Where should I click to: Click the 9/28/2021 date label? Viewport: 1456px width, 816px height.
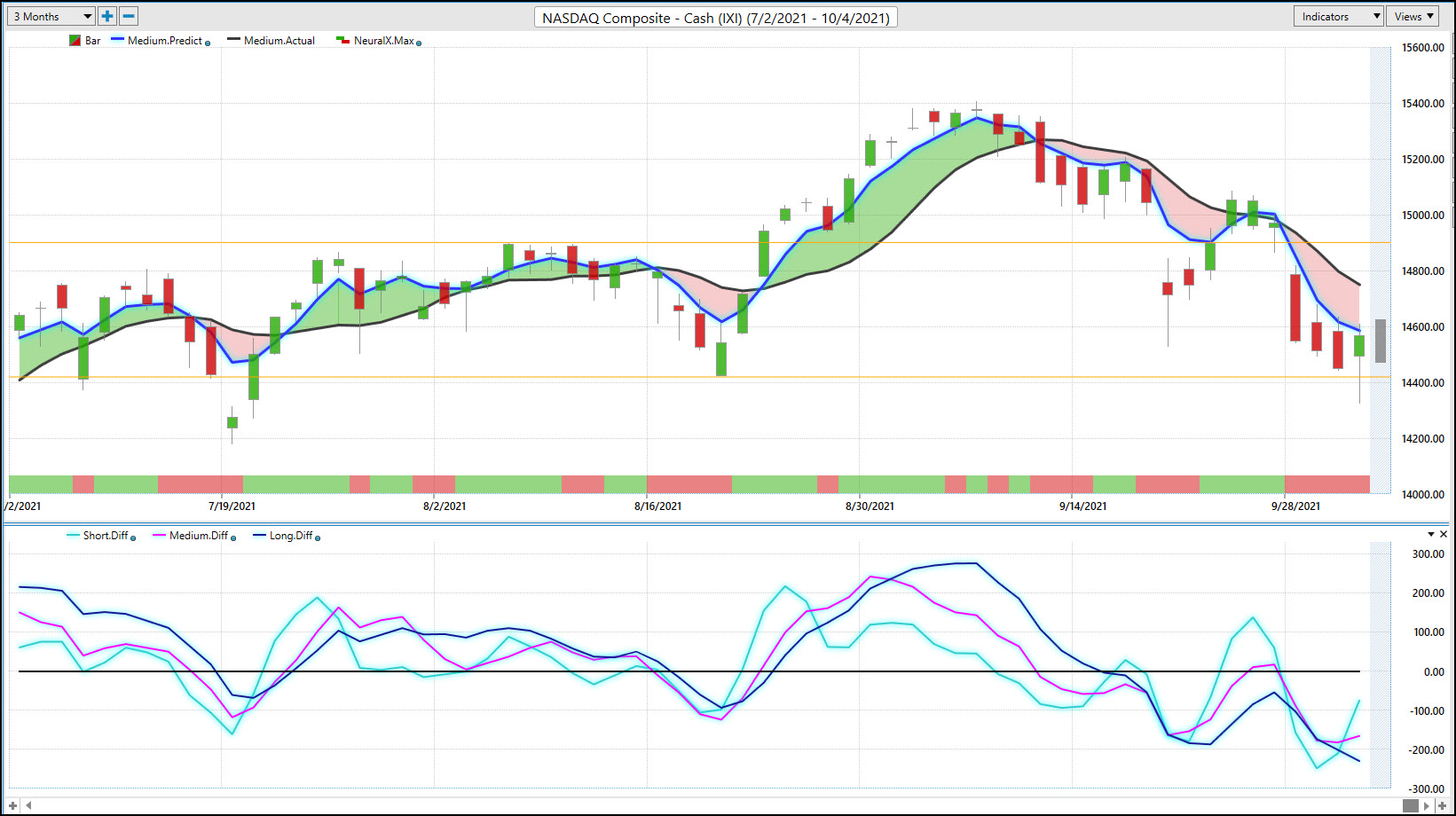(x=1295, y=506)
